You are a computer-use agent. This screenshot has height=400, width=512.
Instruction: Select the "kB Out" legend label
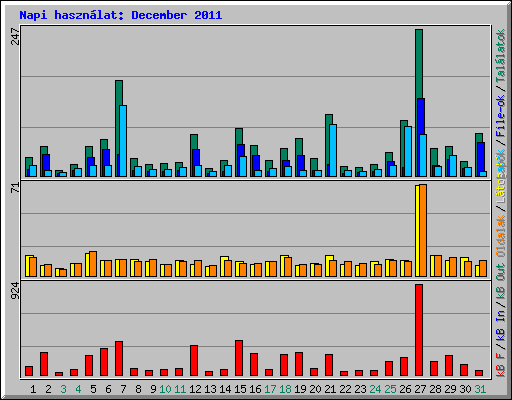(500, 282)
